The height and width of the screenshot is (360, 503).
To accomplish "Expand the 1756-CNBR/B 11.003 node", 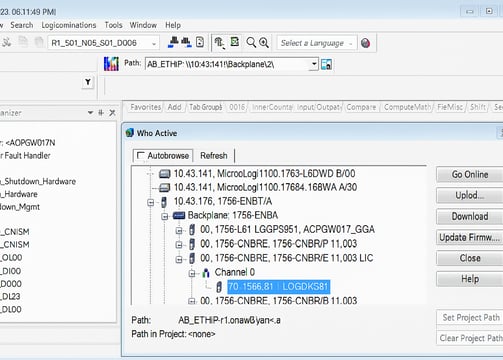I will coord(192,301).
